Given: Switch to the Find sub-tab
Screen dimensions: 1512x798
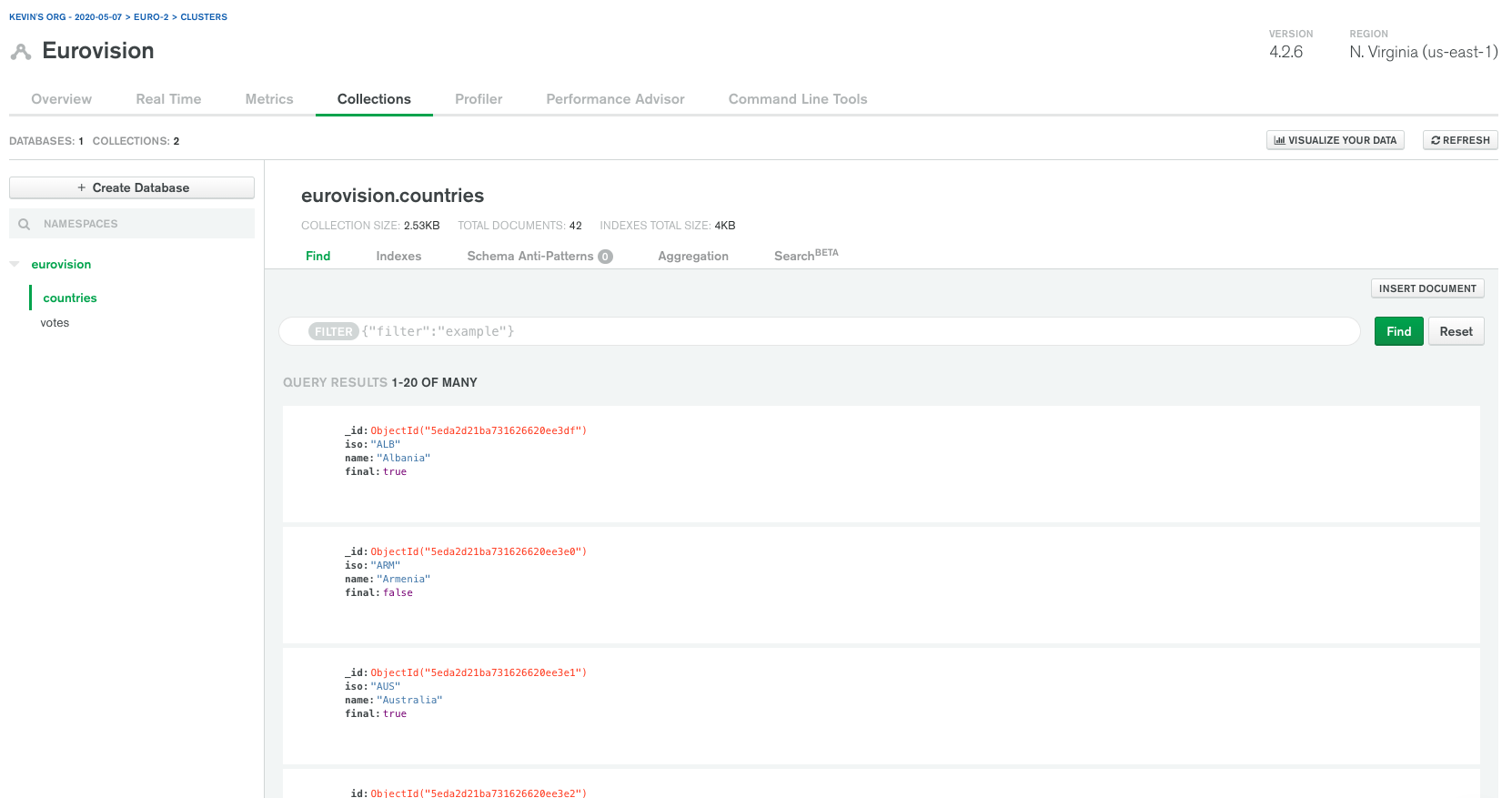Looking at the screenshot, I should click(x=318, y=257).
